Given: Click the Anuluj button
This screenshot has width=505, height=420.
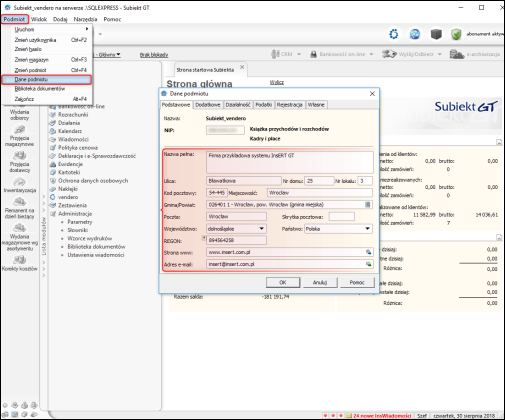Looking at the screenshot, I should coord(320,282).
